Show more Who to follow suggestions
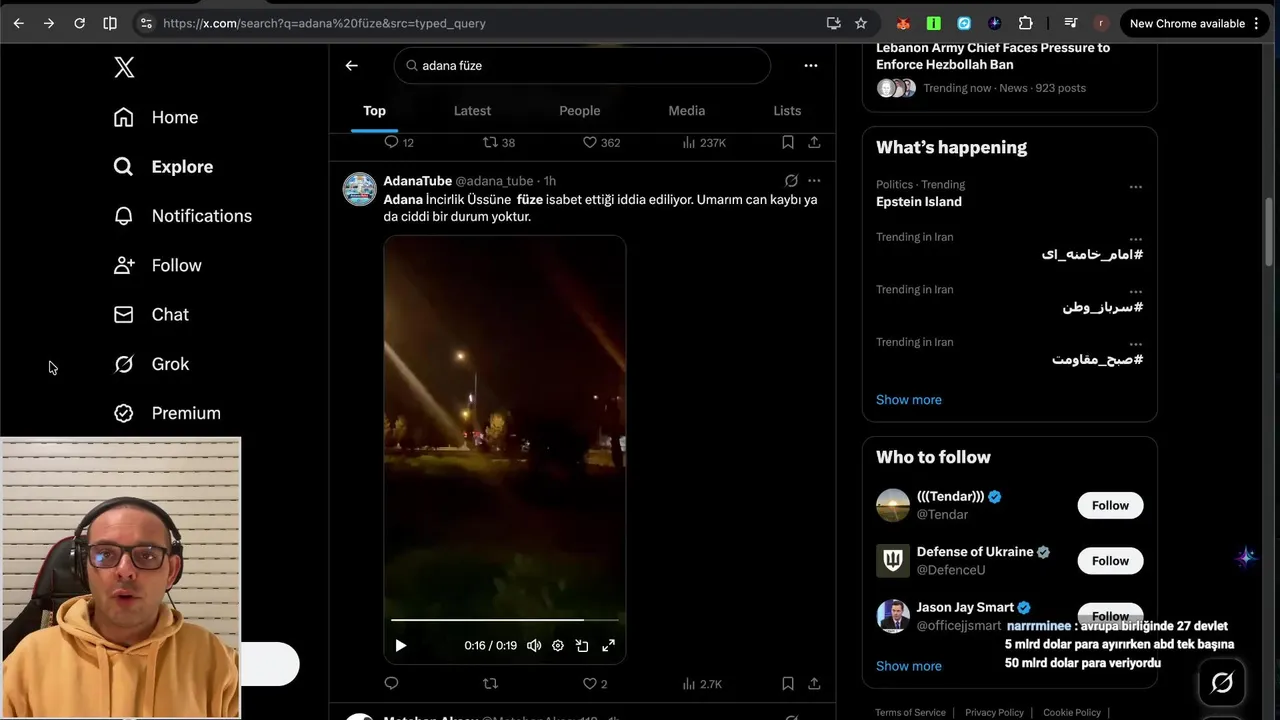The height and width of the screenshot is (720, 1280). pos(909,666)
